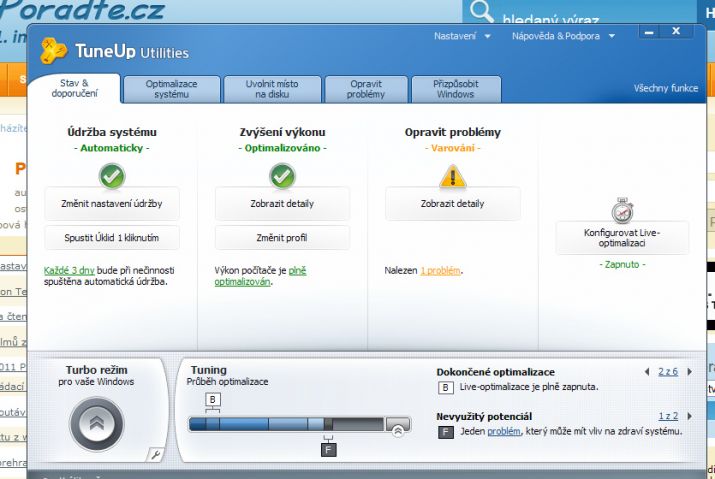
Task: Show previous Dokončené optimalizace entry
Action: point(647,372)
